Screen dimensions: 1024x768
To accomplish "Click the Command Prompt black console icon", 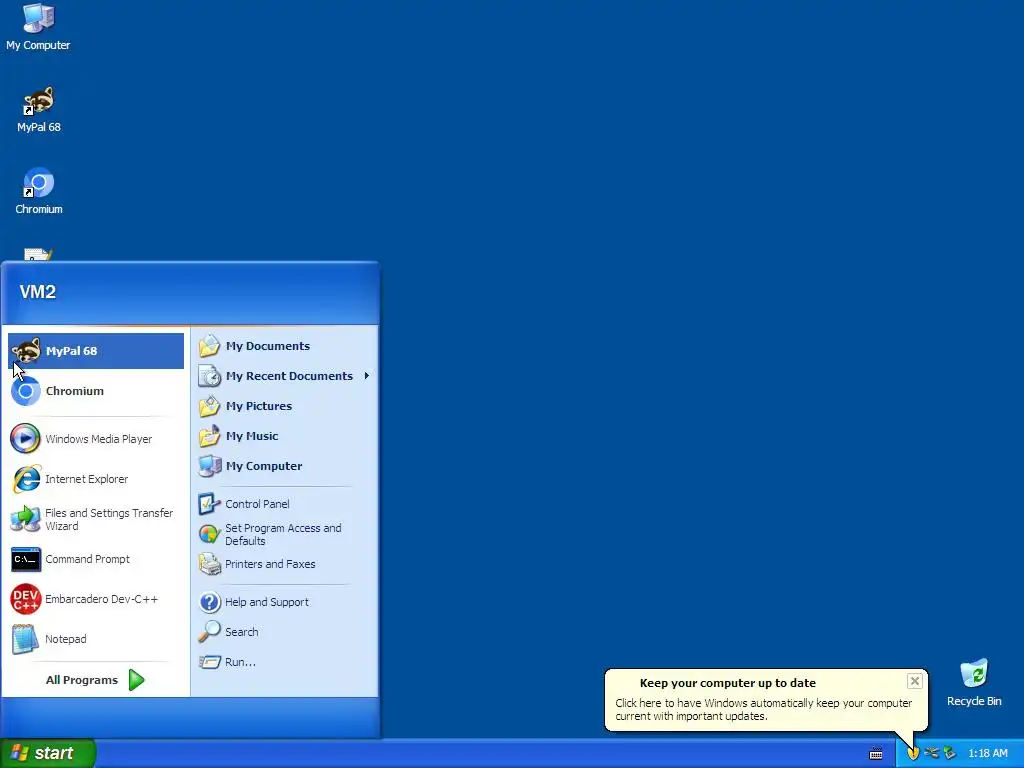I will pyautogui.click(x=26, y=559).
